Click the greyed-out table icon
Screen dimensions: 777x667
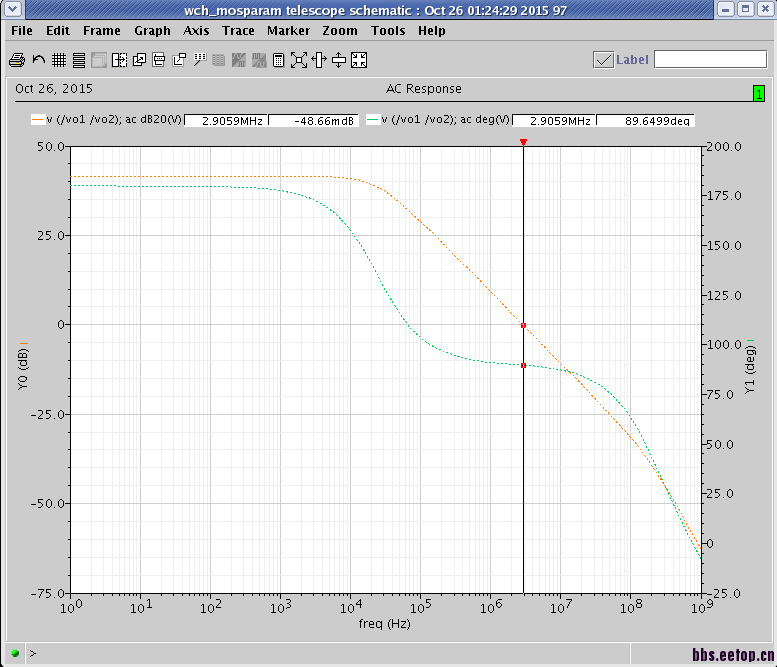[219, 60]
